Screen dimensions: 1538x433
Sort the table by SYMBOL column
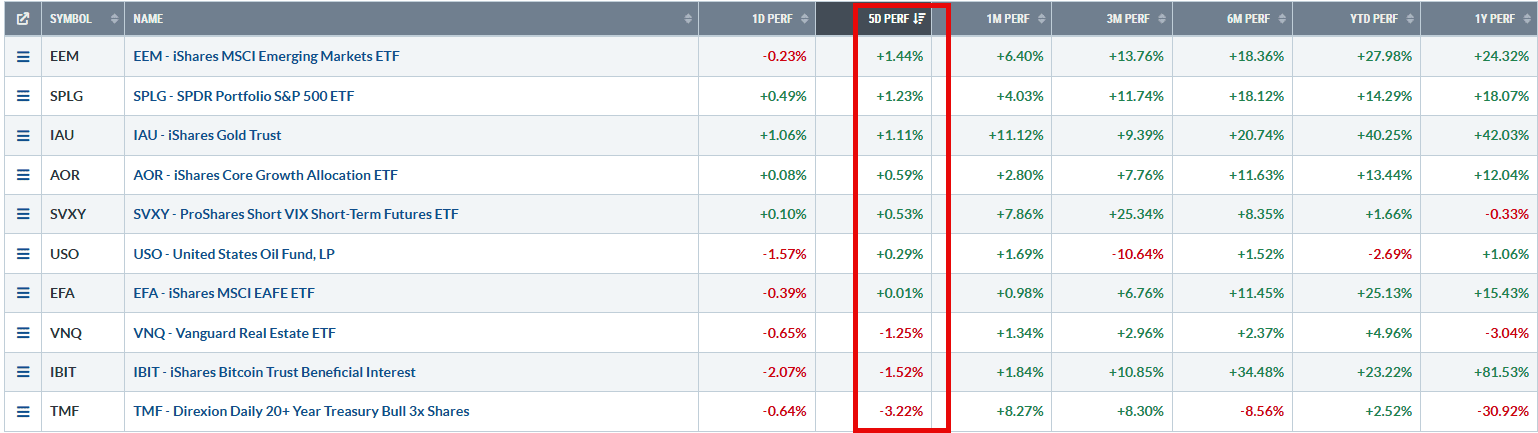83,19
